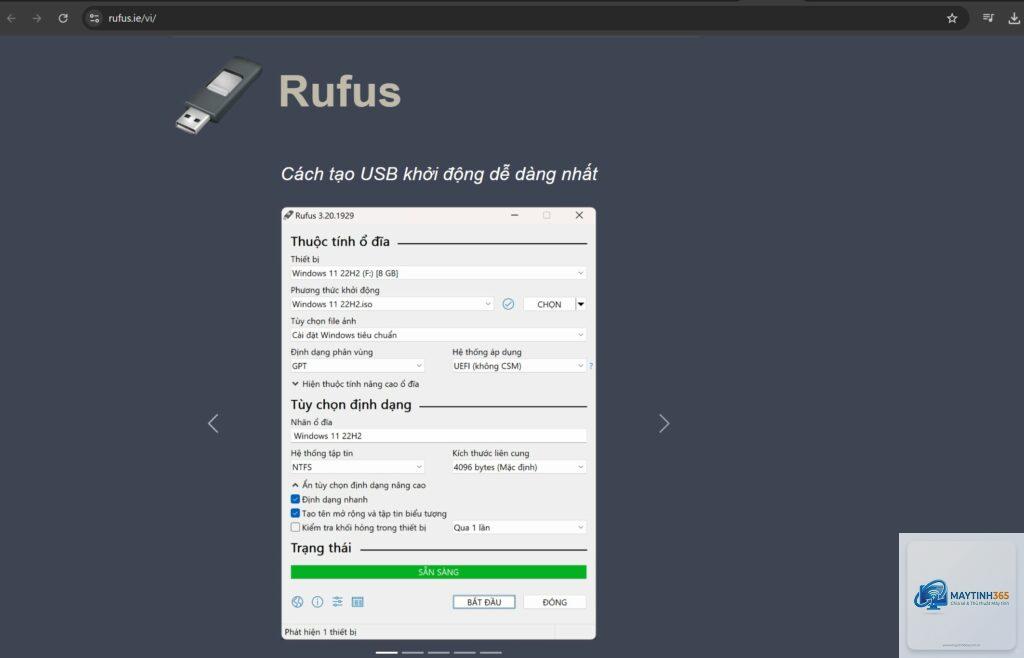Click the Nhãn ổ đĩa text field

(x=438, y=436)
